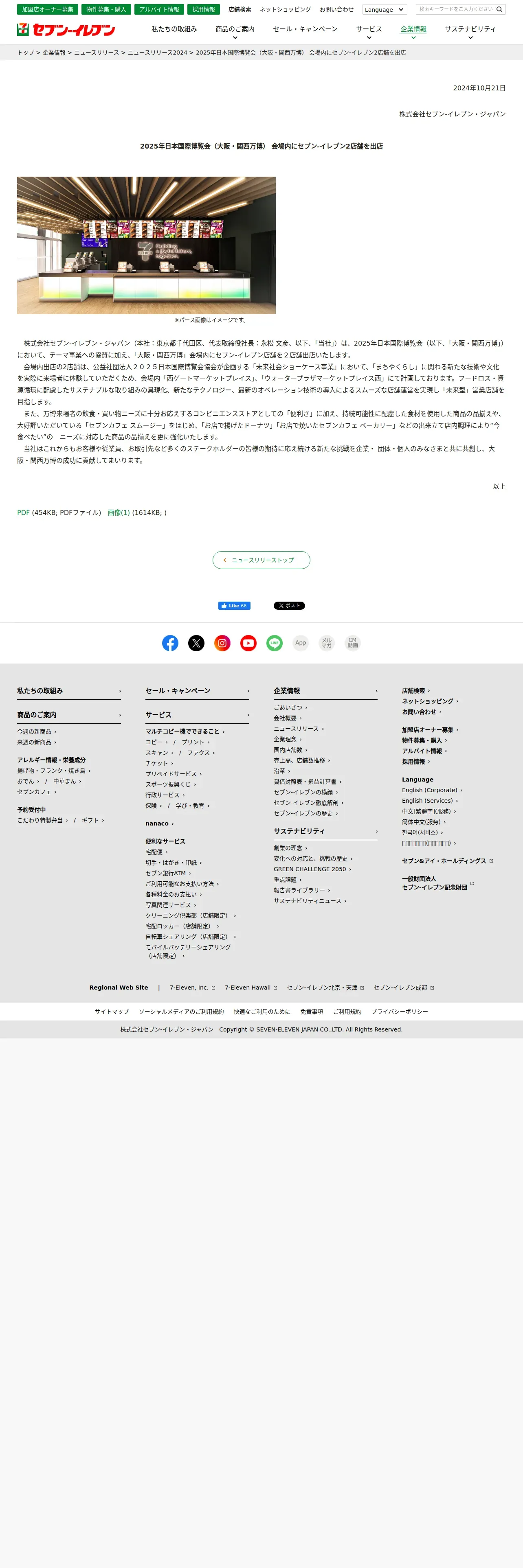Expand the 商品のご案内 nav menu

click(235, 32)
